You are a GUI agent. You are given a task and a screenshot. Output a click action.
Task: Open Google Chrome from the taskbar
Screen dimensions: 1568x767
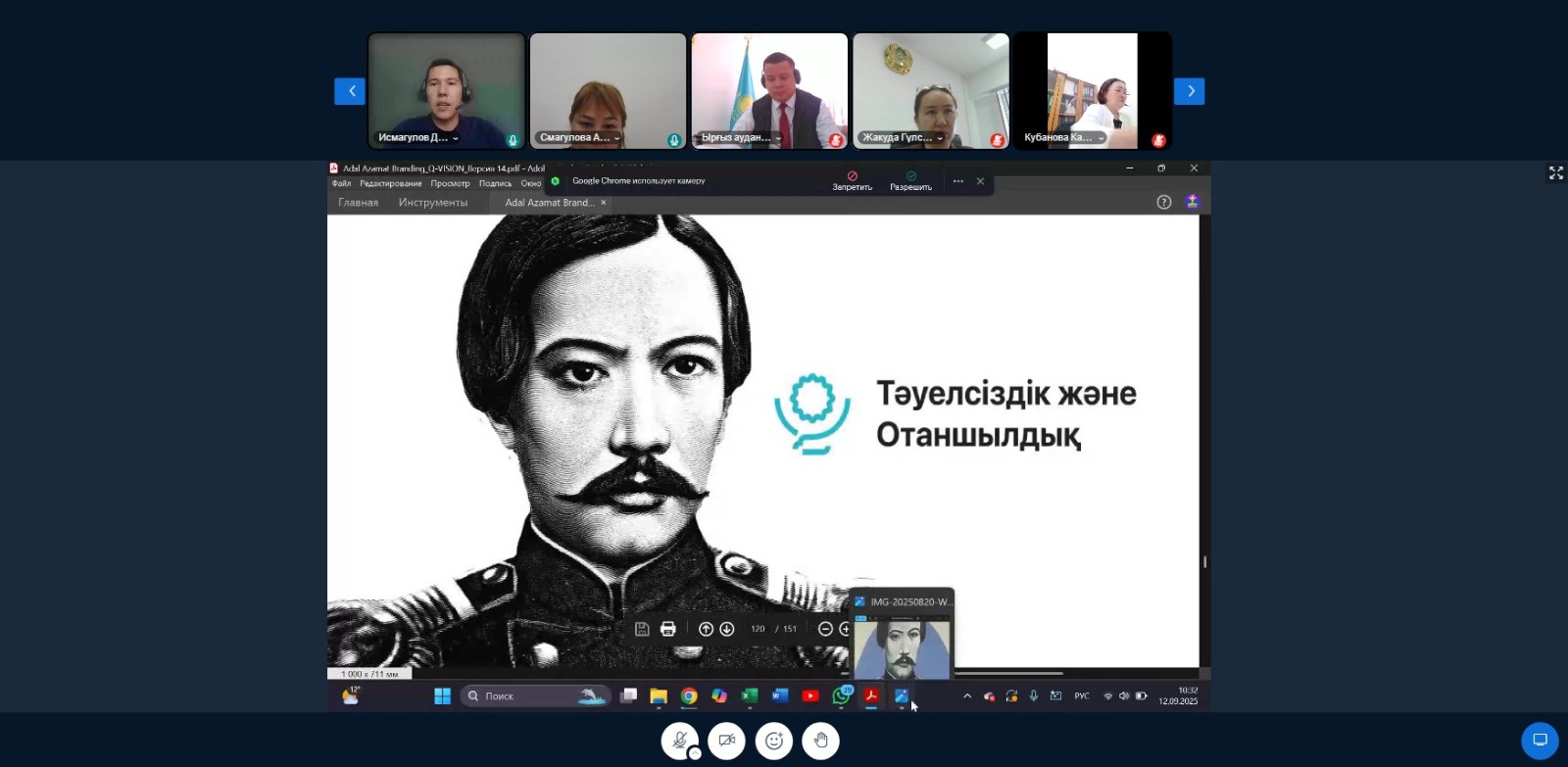pos(689,695)
